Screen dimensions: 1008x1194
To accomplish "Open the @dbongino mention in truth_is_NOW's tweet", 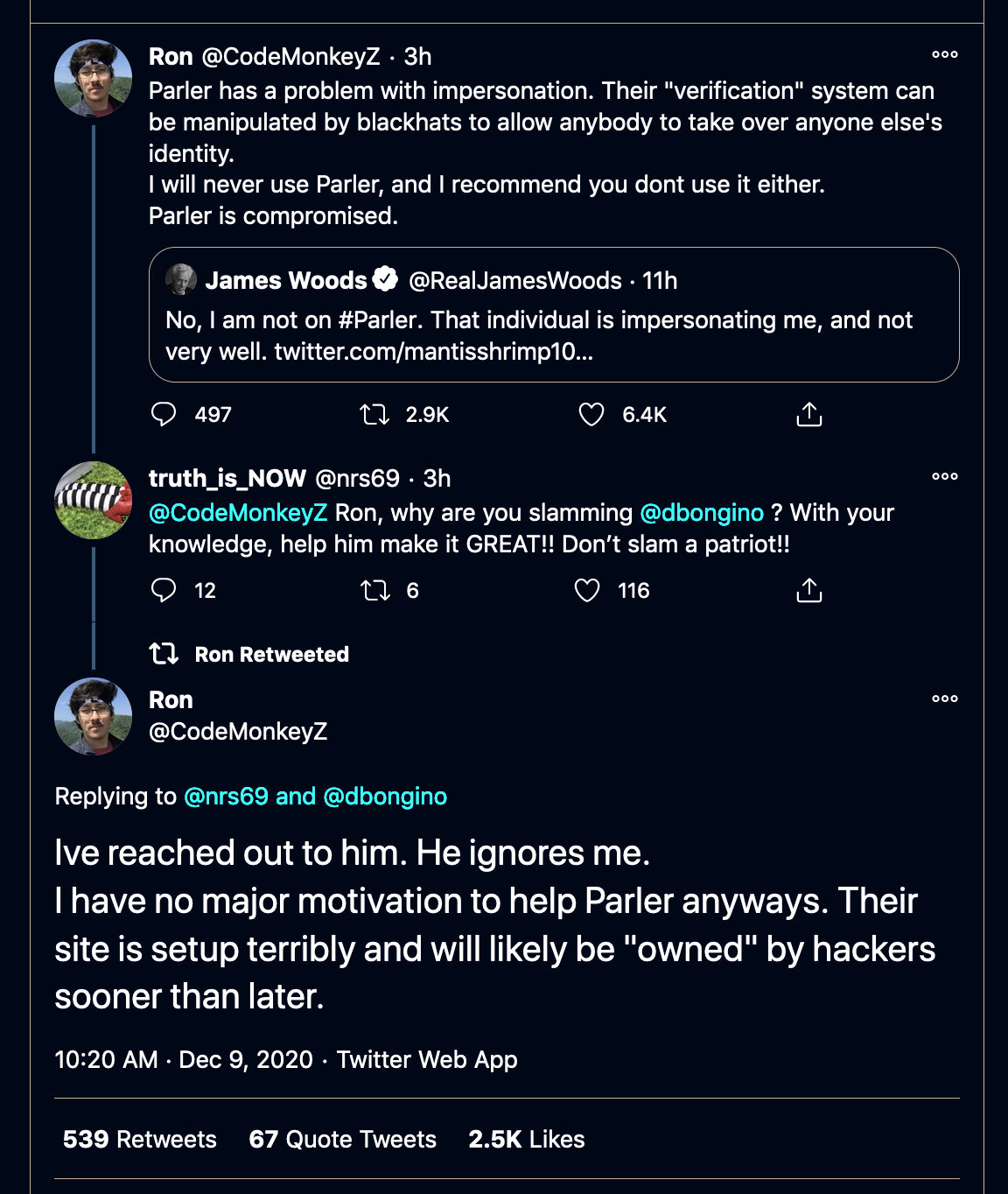I will click(x=702, y=512).
